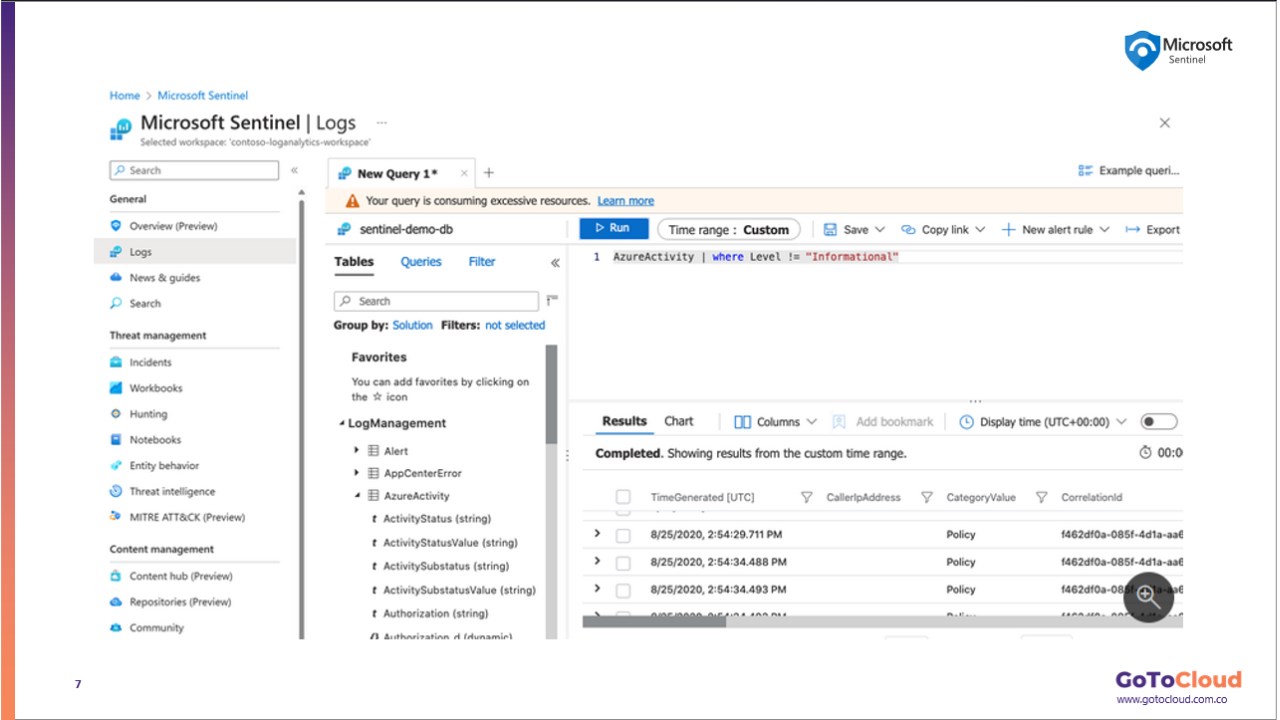Open the Copy link dropdown arrow
The width and height of the screenshot is (1280, 720).
(x=980, y=230)
